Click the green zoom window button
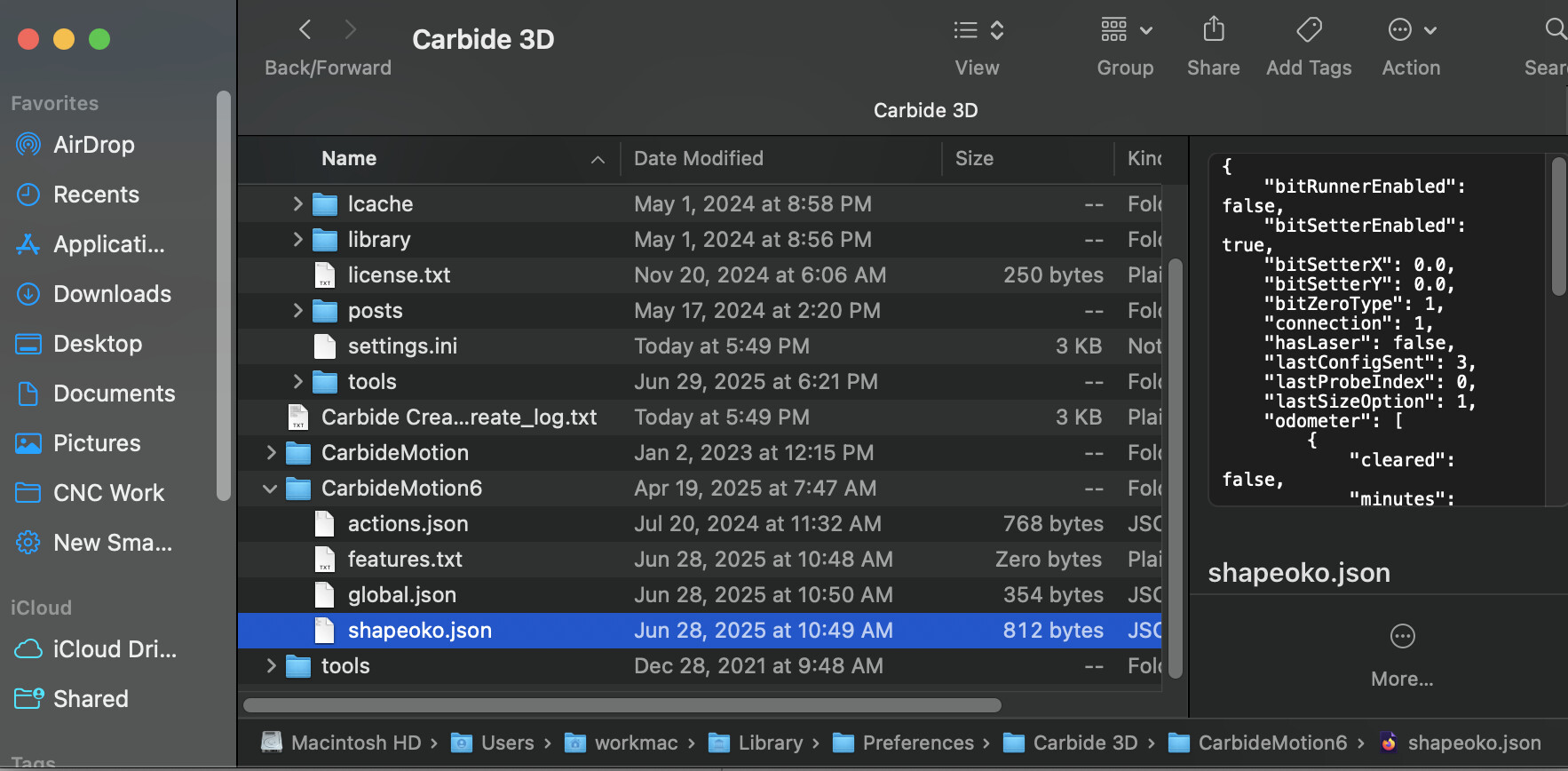Viewport: 1568px width, 771px height. pyautogui.click(x=99, y=39)
